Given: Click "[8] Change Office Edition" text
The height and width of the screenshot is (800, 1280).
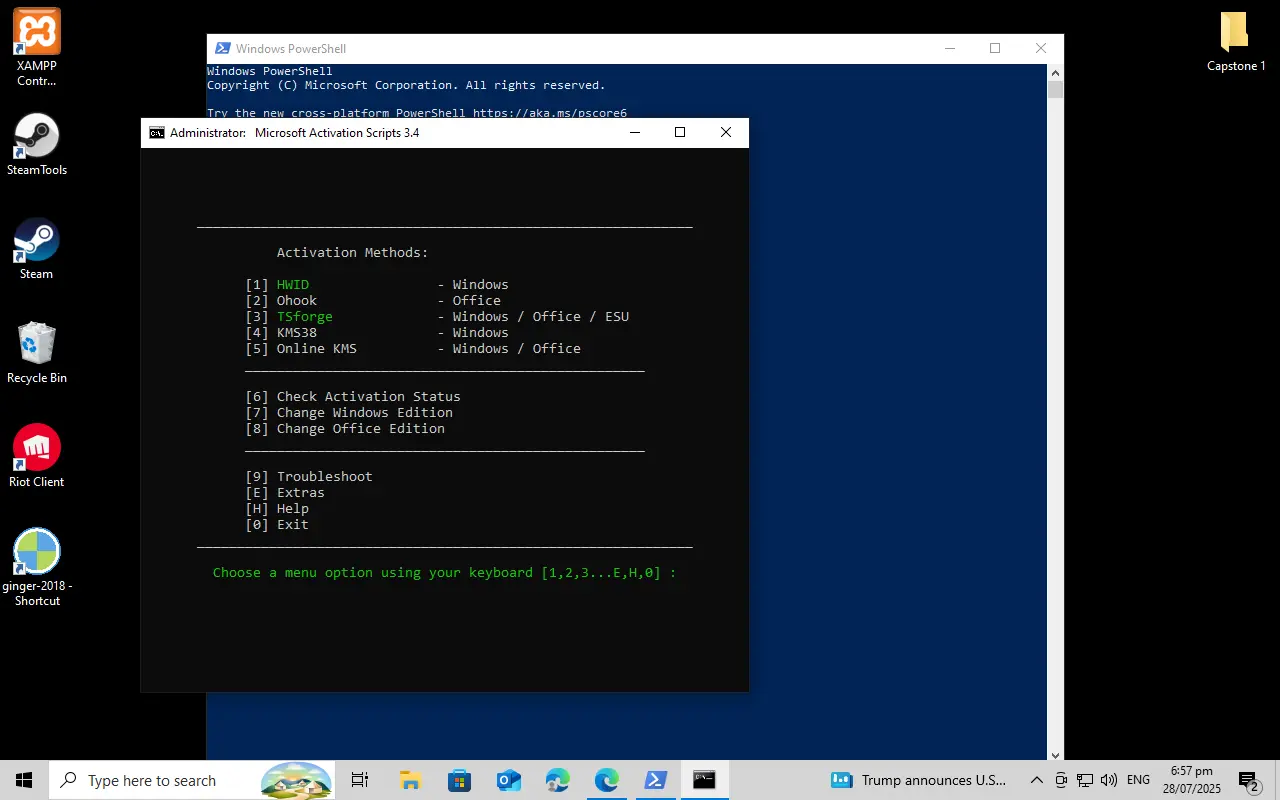Looking at the screenshot, I should (x=345, y=429).
